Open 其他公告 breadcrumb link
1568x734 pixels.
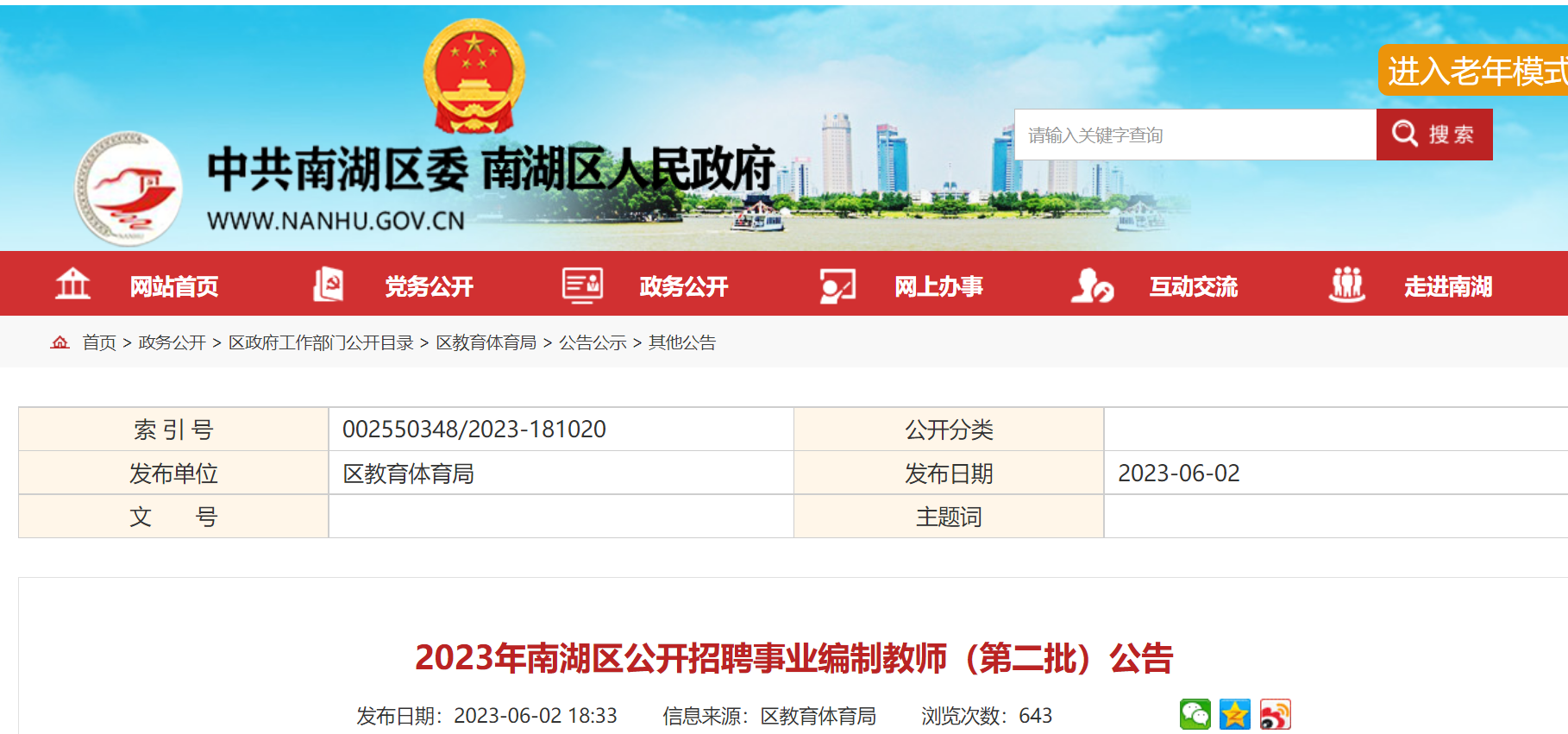click(682, 342)
